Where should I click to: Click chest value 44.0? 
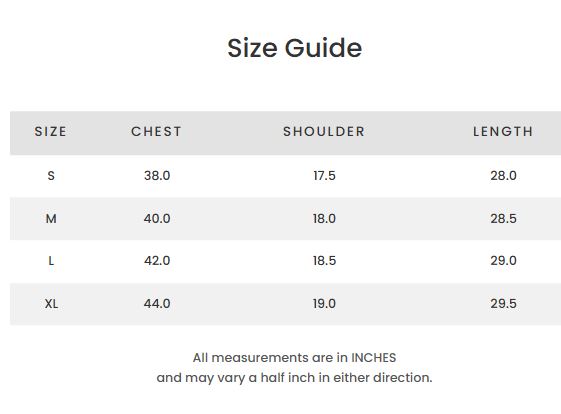(157, 304)
